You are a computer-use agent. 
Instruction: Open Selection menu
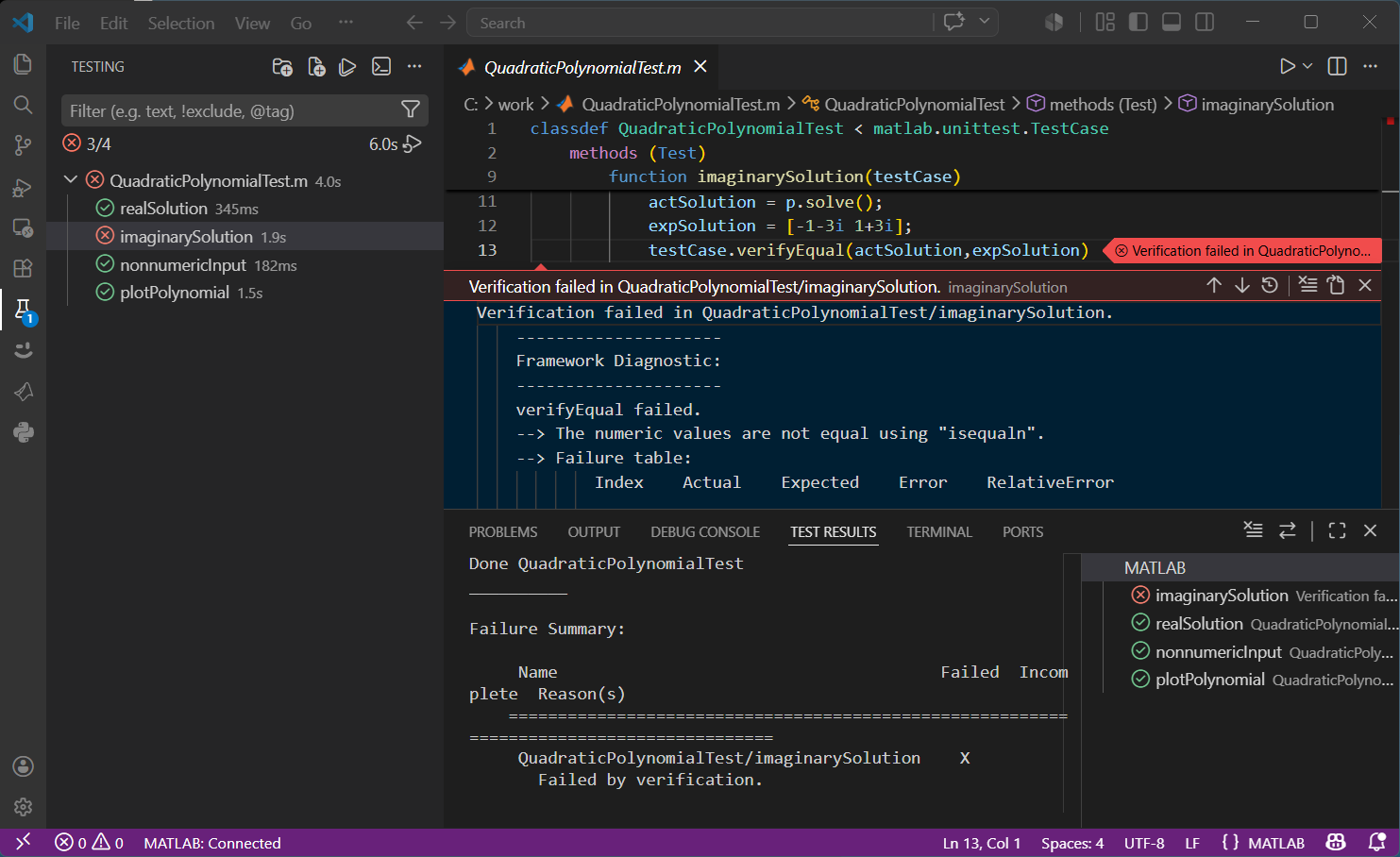[180, 23]
